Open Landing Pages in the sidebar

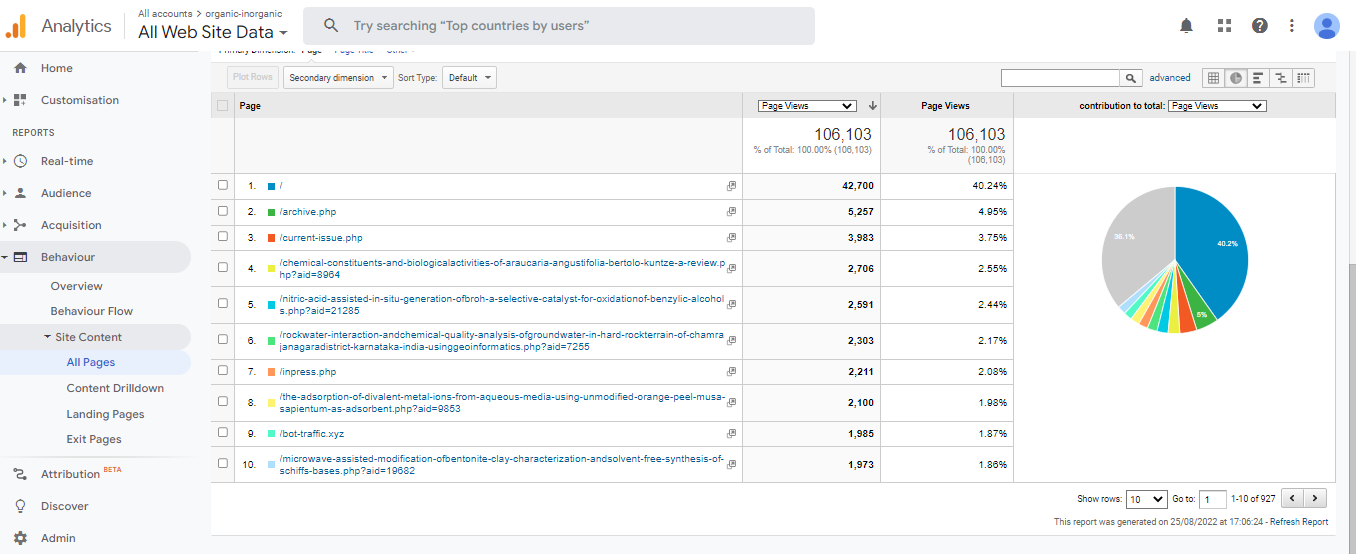tap(105, 414)
